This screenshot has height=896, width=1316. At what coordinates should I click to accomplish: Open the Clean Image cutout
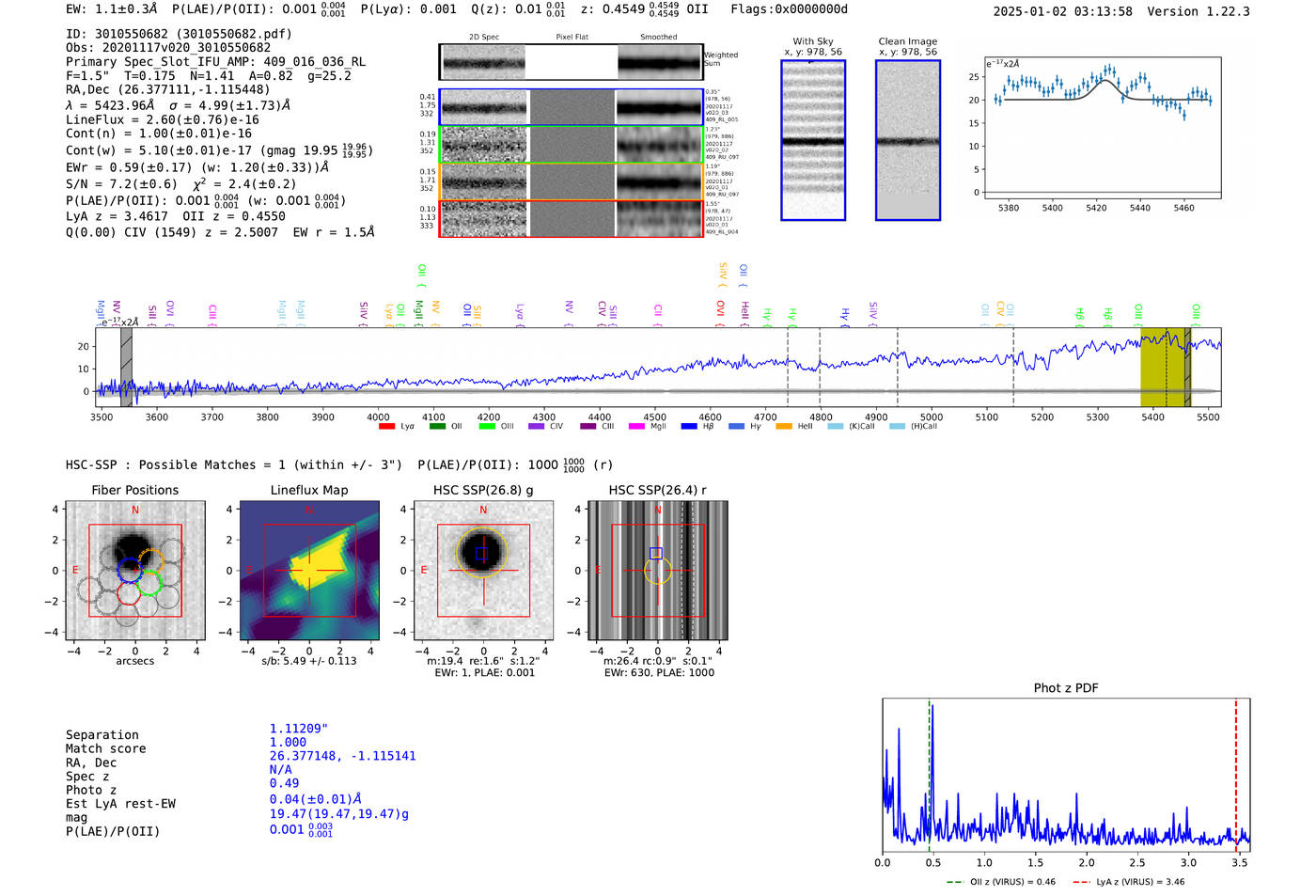tap(908, 140)
